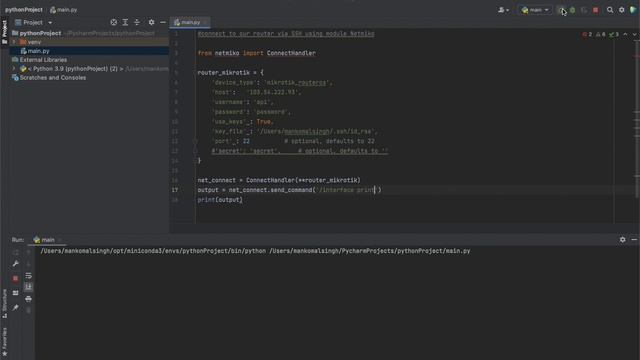This screenshot has height=360, width=640.
Task: Toggle the Structure side tool window tab
Action: (4, 303)
